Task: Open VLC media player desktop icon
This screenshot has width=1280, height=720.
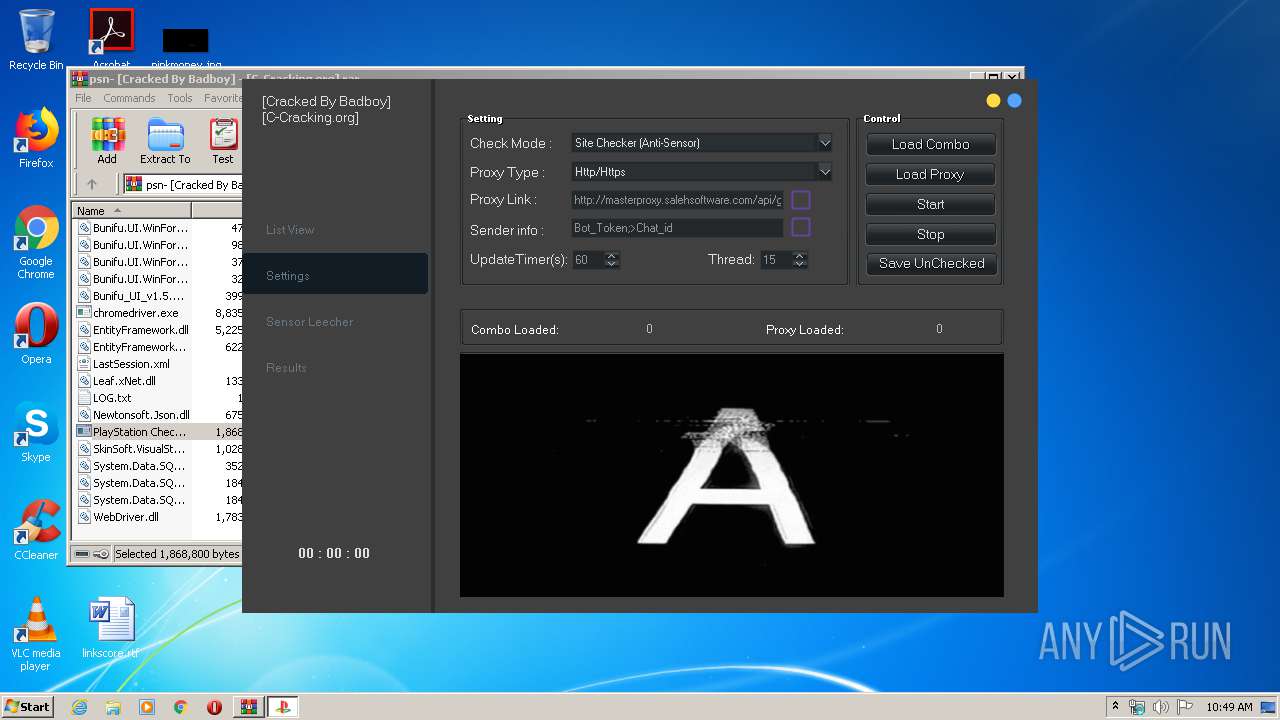Action: [36, 634]
